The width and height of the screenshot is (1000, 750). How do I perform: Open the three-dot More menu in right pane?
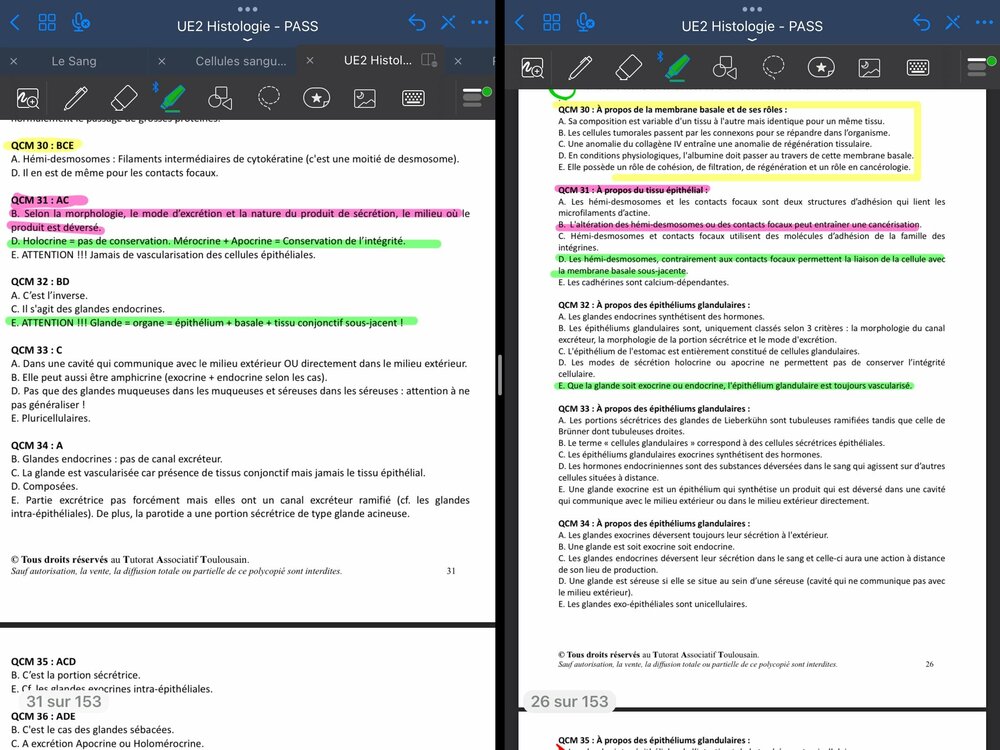(982, 22)
